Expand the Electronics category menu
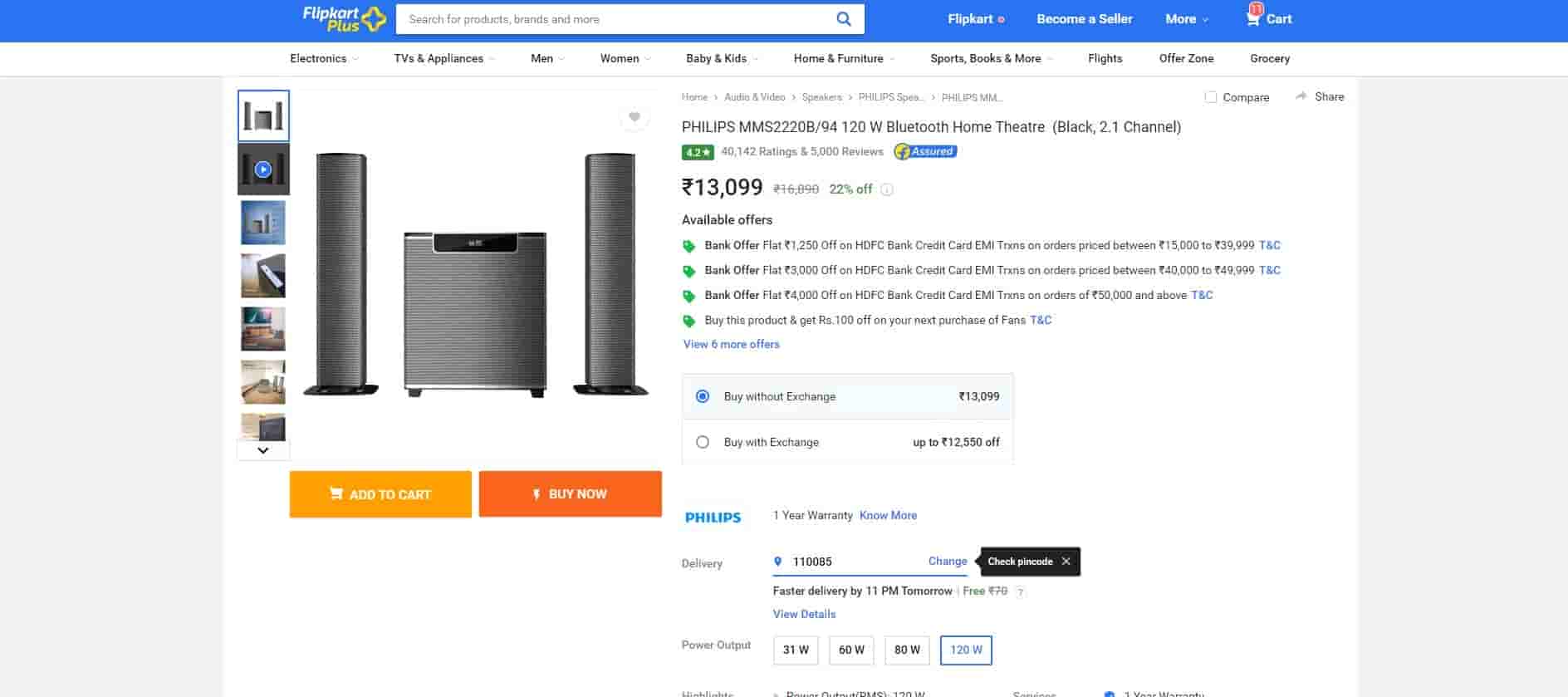 (x=324, y=58)
